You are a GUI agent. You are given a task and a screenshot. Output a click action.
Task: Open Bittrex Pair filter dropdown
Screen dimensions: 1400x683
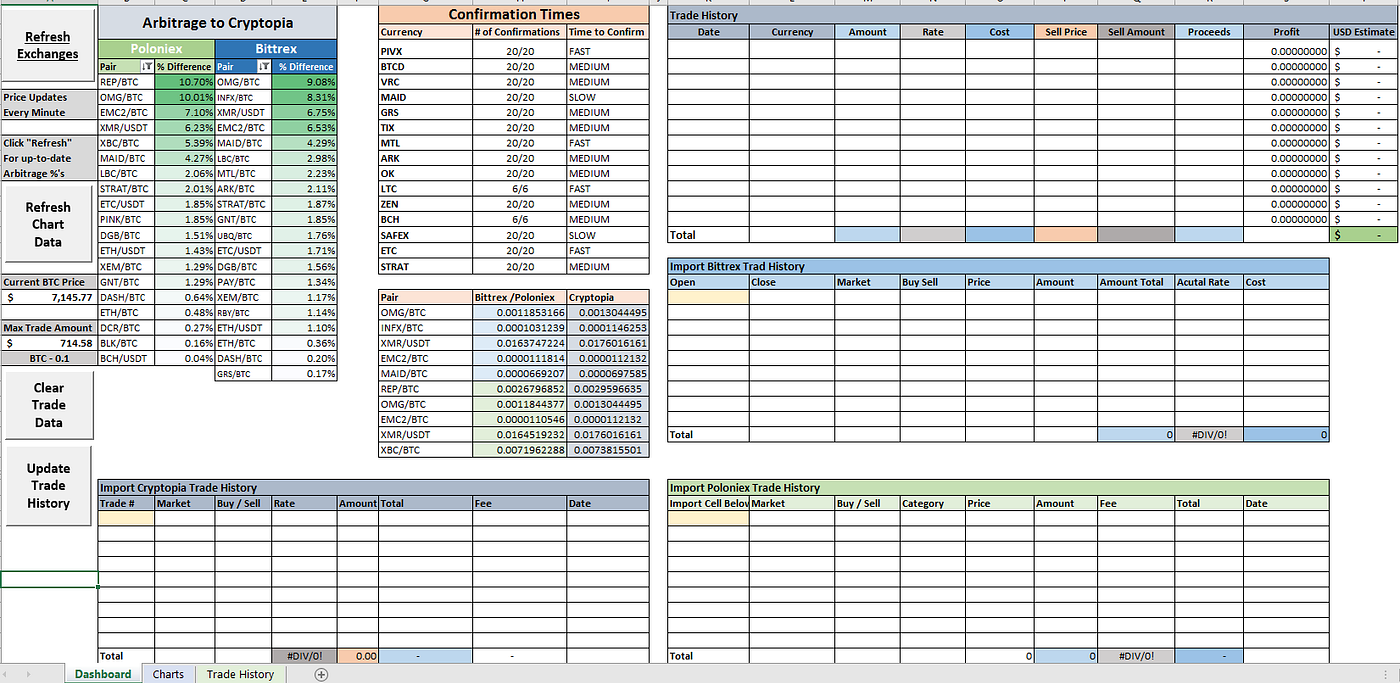(265, 67)
